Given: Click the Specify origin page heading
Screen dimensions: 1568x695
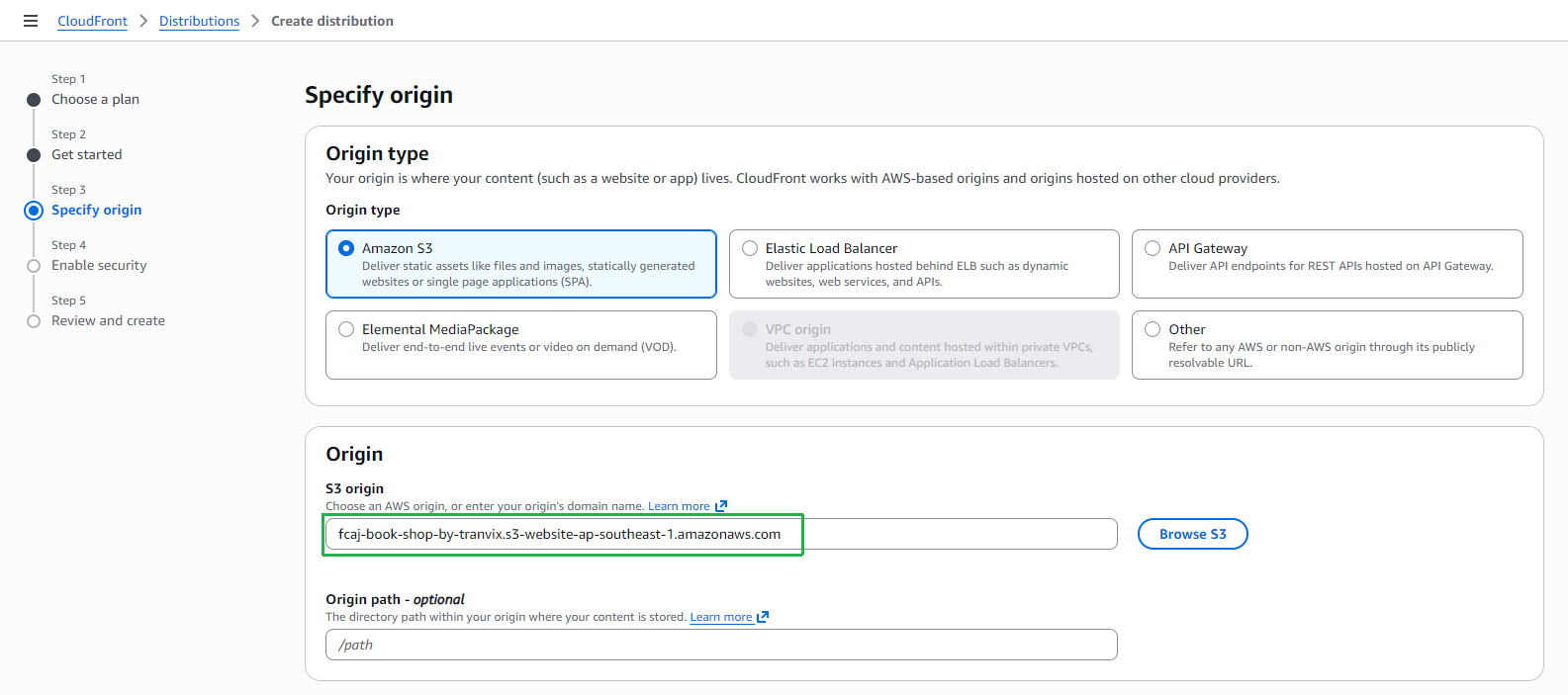Looking at the screenshot, I should pyautogui.click(x=379, y=95).
